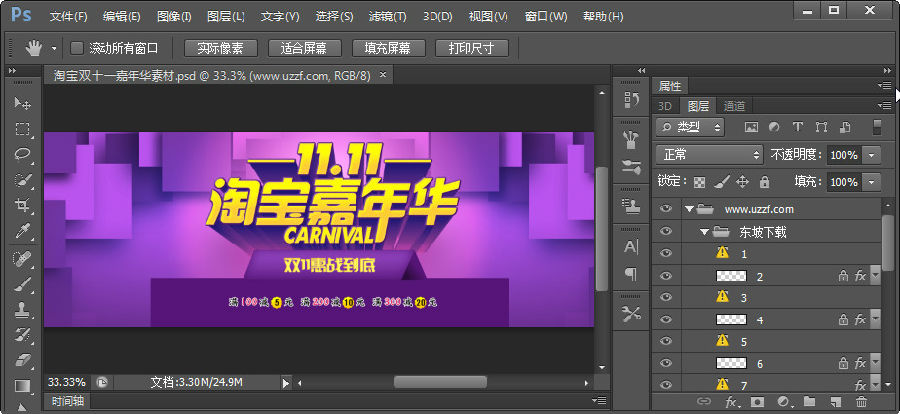
Task: Select the Clone Stamp tool
Action: point(22,310)
